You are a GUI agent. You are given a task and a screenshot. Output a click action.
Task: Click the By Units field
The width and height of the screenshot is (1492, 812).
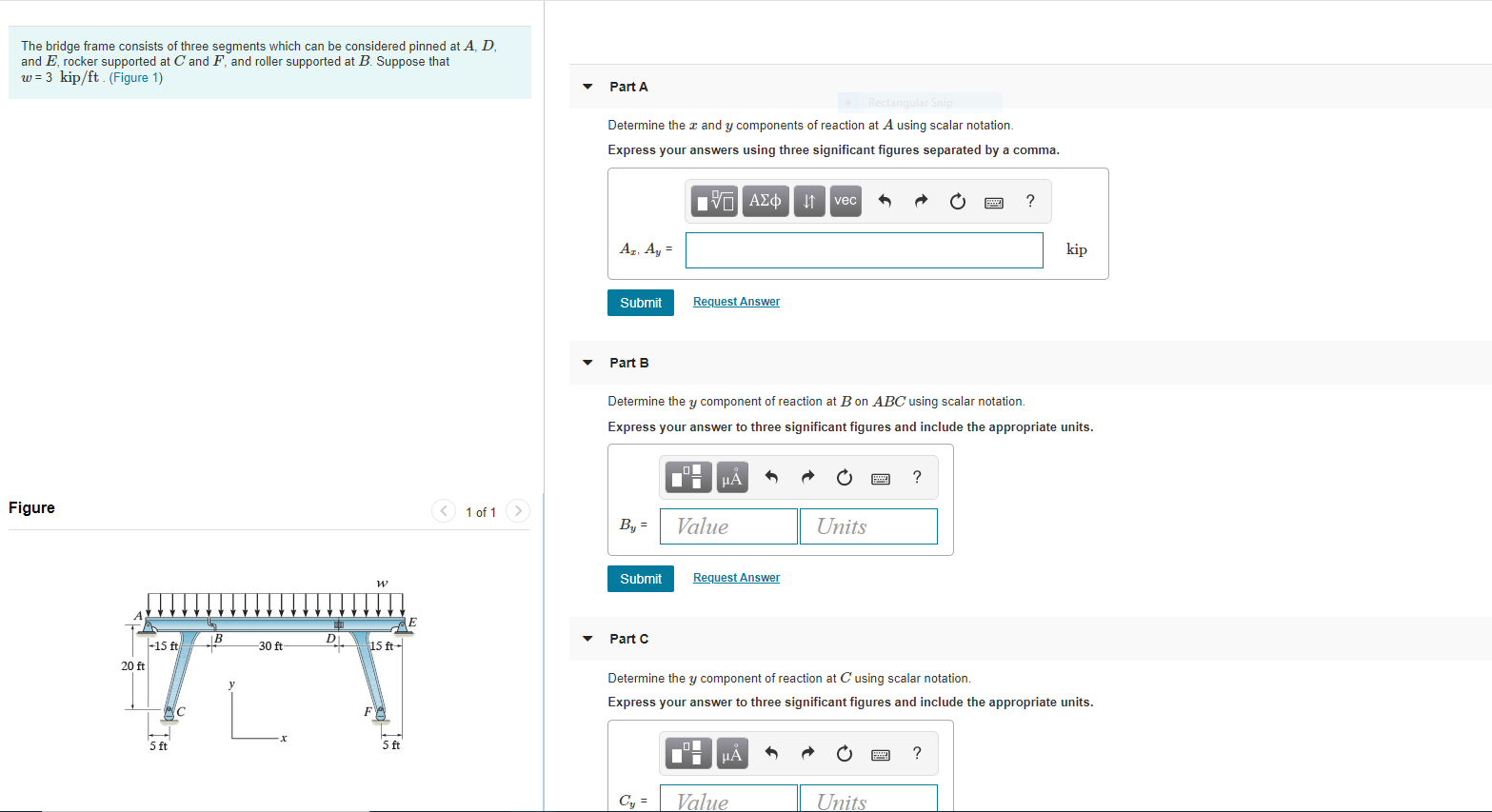pyautogui.click(x=869, y=526)
